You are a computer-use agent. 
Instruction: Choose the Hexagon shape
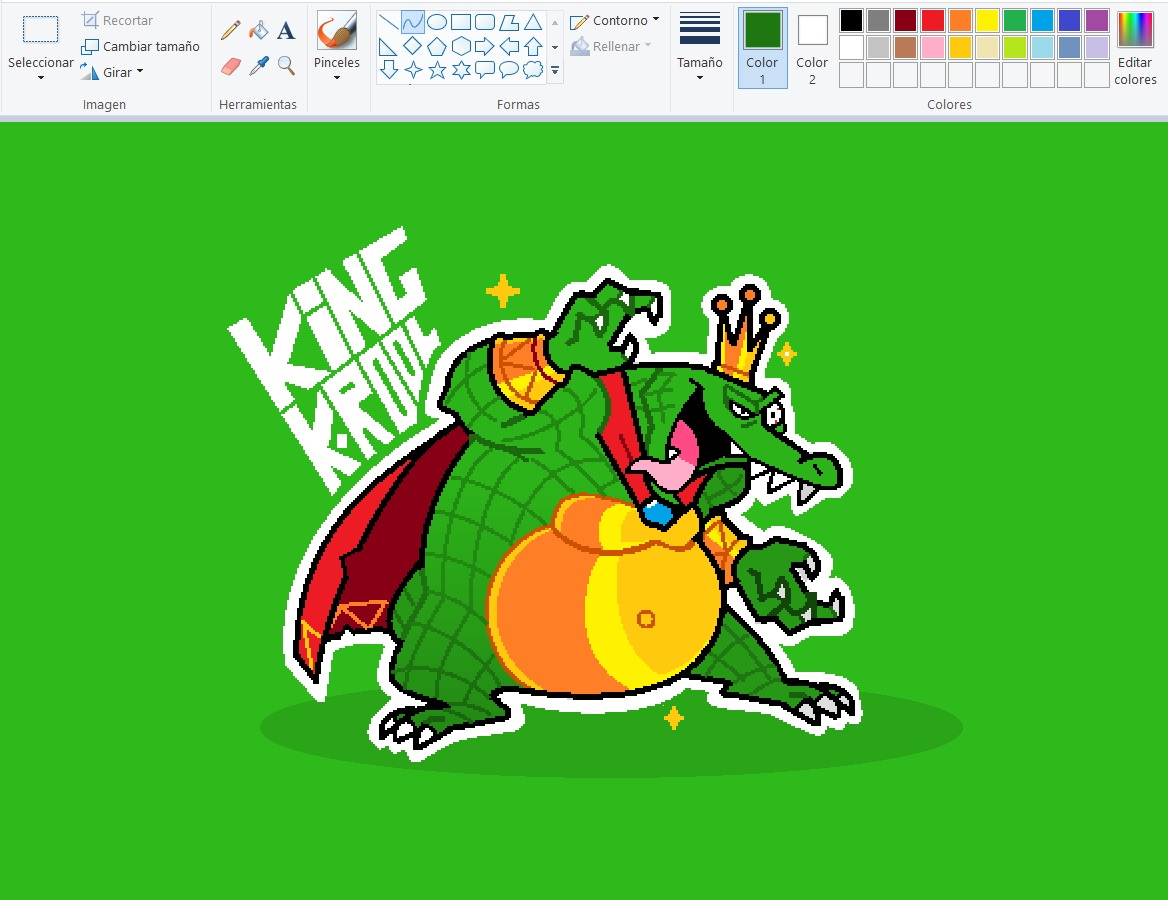pos(461,47)
